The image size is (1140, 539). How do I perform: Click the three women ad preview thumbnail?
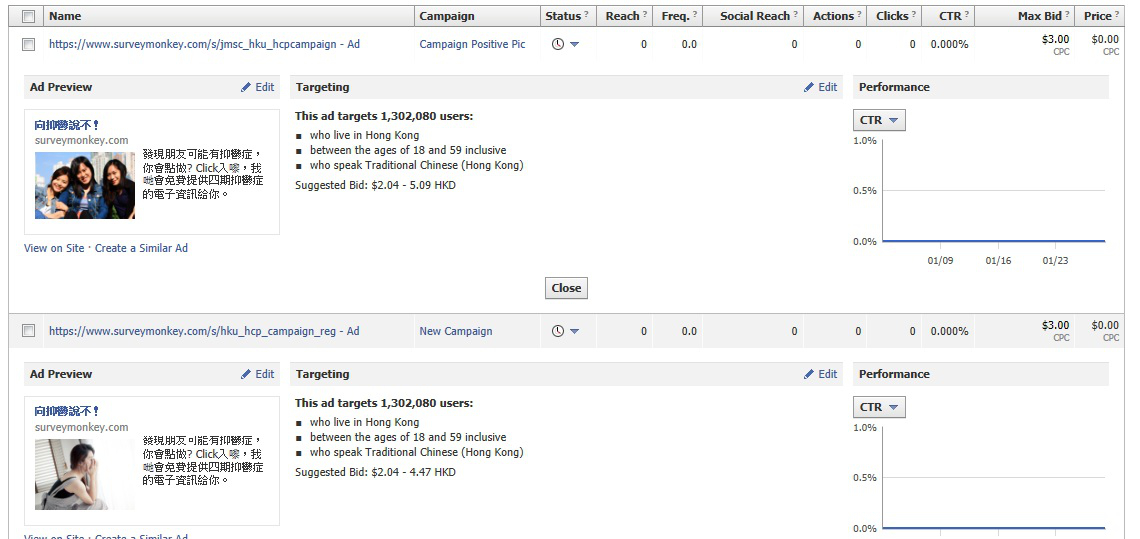[x=85, y=185]
